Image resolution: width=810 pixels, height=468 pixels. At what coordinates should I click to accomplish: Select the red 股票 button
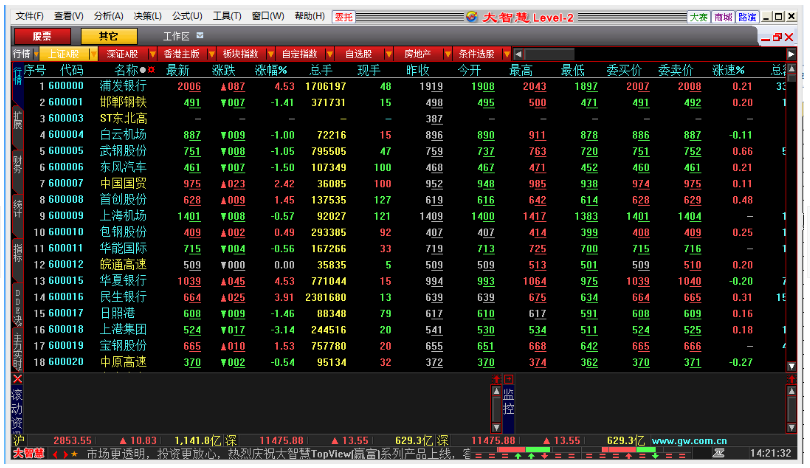click(42, 36)
